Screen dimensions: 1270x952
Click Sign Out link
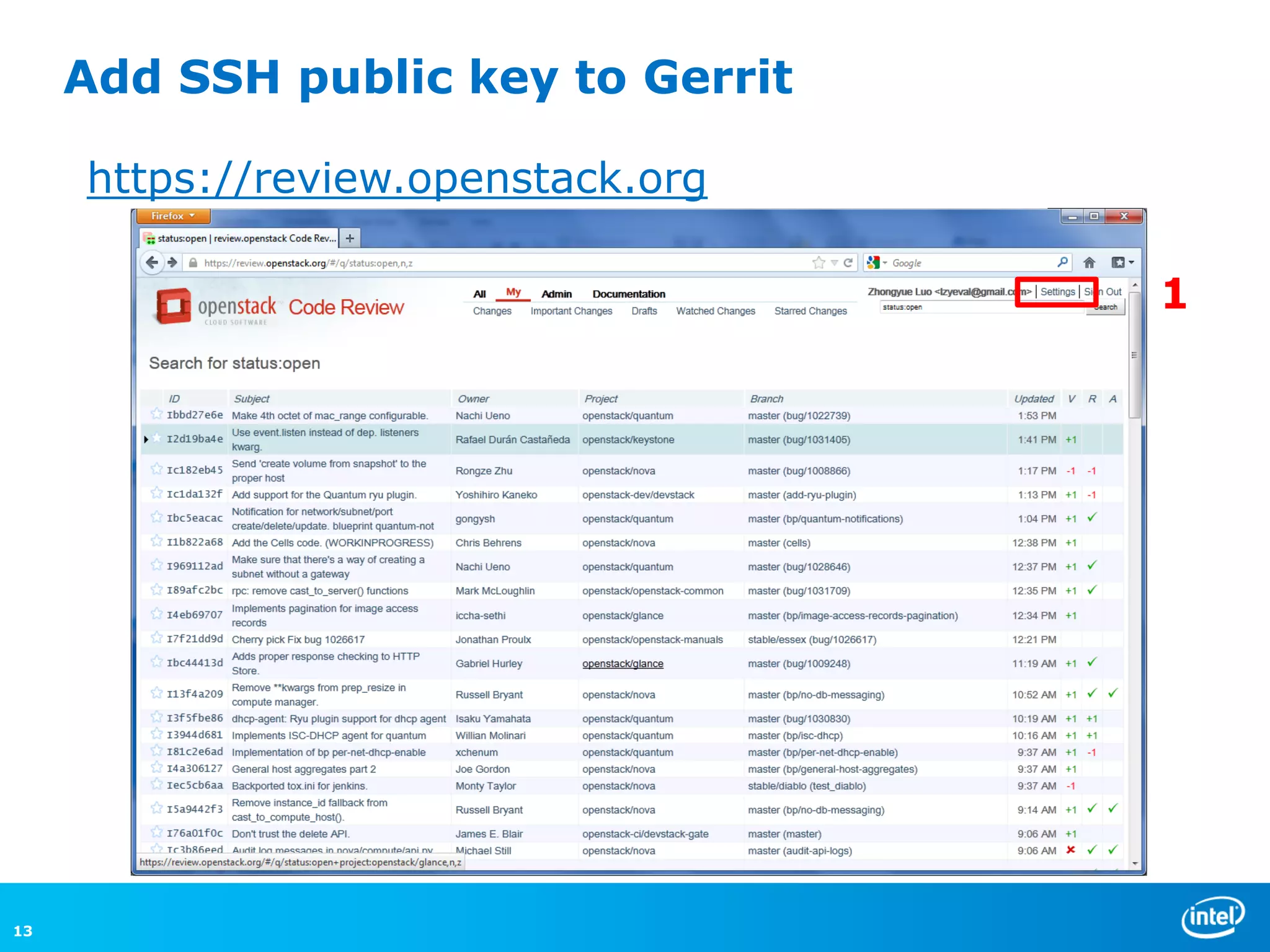click(x=1103, y=292)
